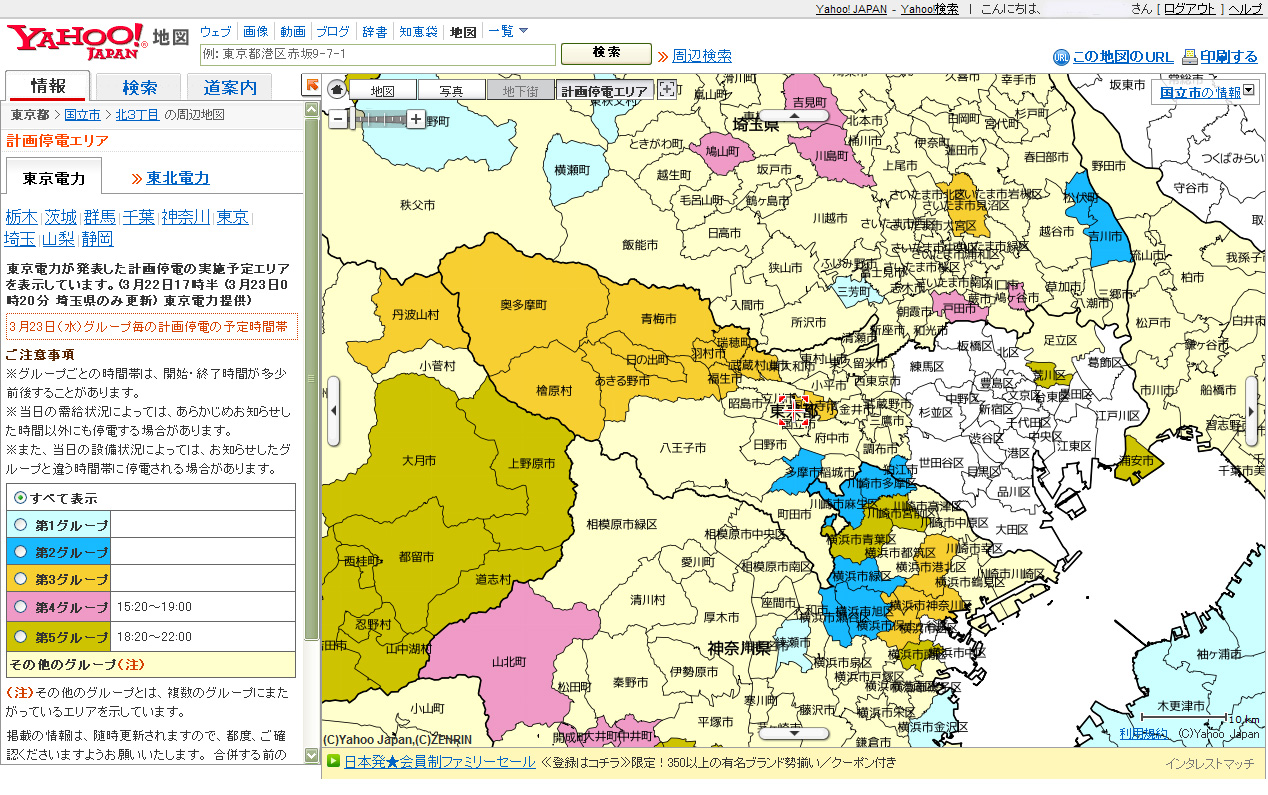The image size is (1268, 795).
Task: Click the ログアウト link
Action: [x=1190, y=8]
